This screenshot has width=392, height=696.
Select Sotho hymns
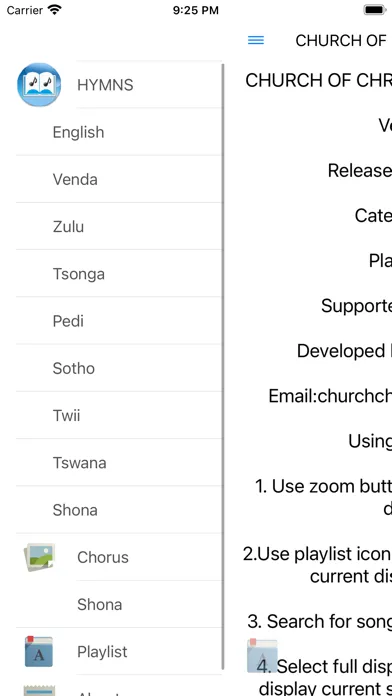click(x=119, y=368)
